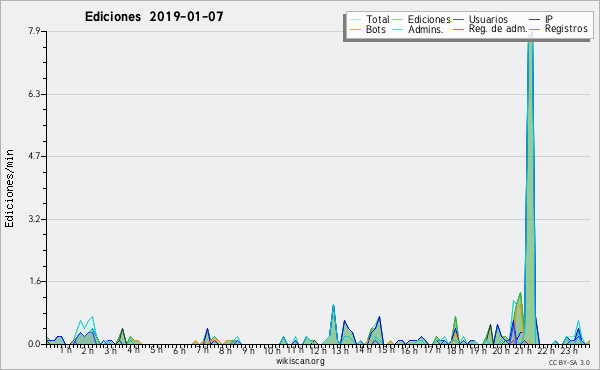The height and width of the screenshot is (370, 600).
Task: Click the '3 h' x-axis label
Action: tap(111, 350)
